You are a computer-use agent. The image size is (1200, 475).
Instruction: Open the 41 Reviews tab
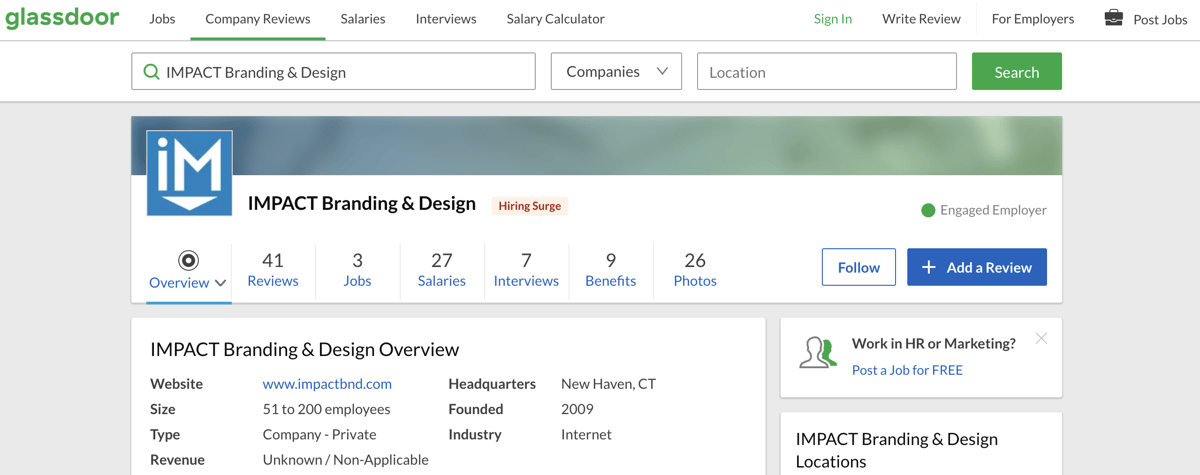click(x=273, y=270)
